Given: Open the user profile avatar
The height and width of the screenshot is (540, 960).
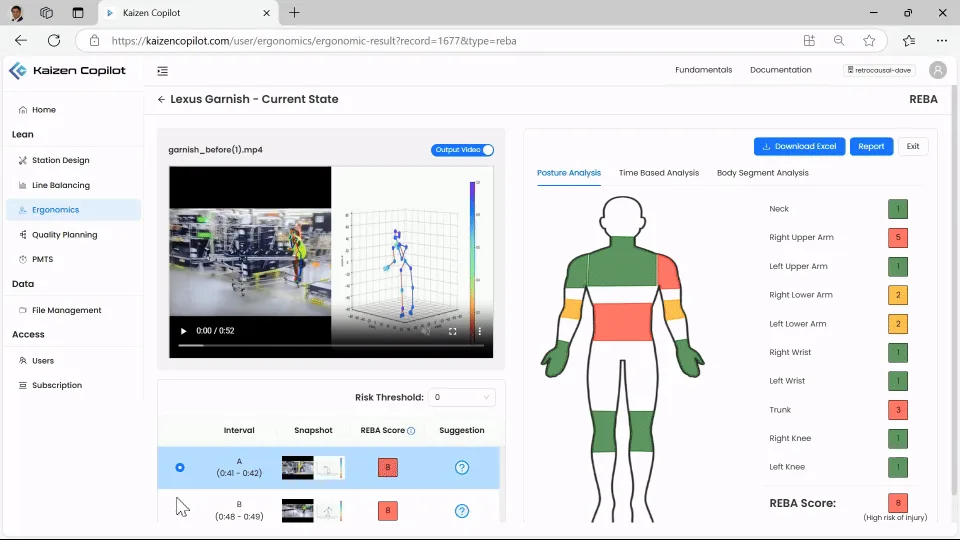Looking at the screenshot, I should tap(937, 70).
